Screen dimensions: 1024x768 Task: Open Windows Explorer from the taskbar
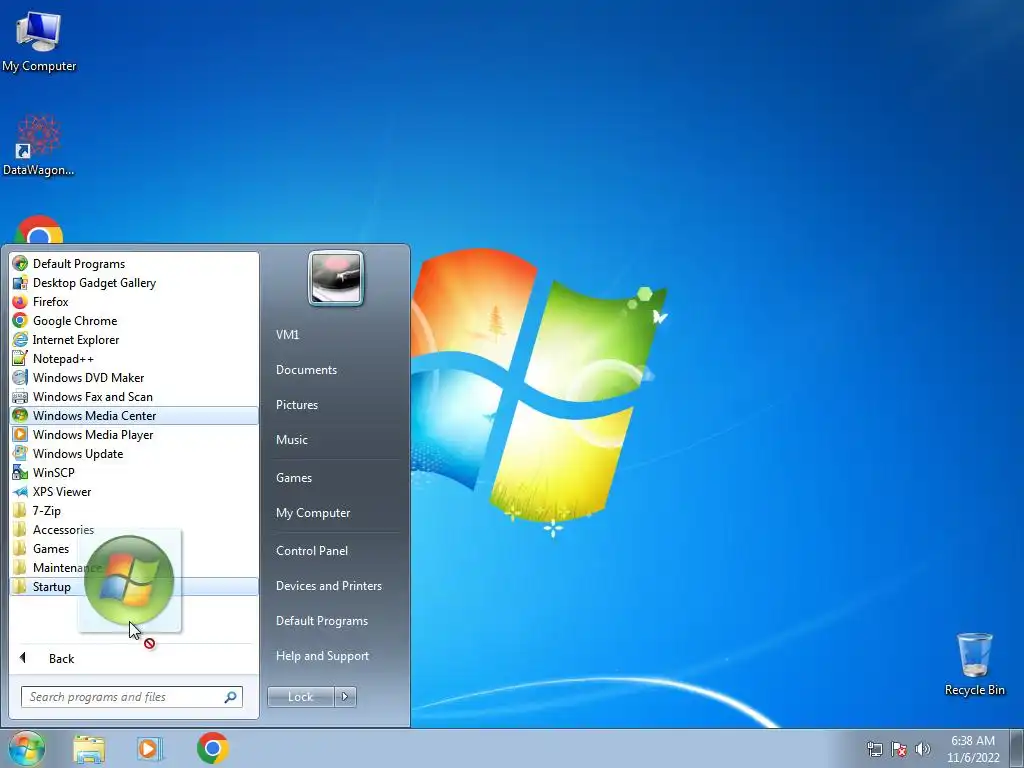tap(89, 749)
